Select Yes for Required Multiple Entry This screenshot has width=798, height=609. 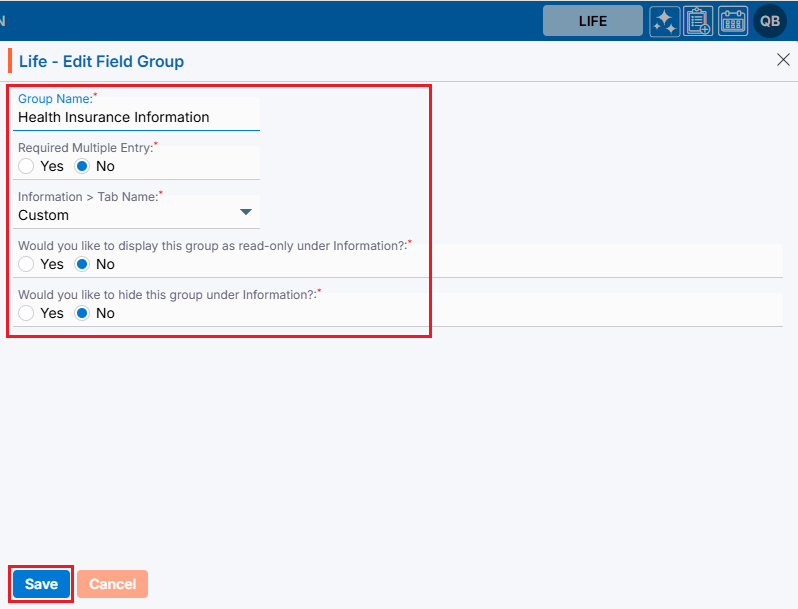[x=27, y=166]
